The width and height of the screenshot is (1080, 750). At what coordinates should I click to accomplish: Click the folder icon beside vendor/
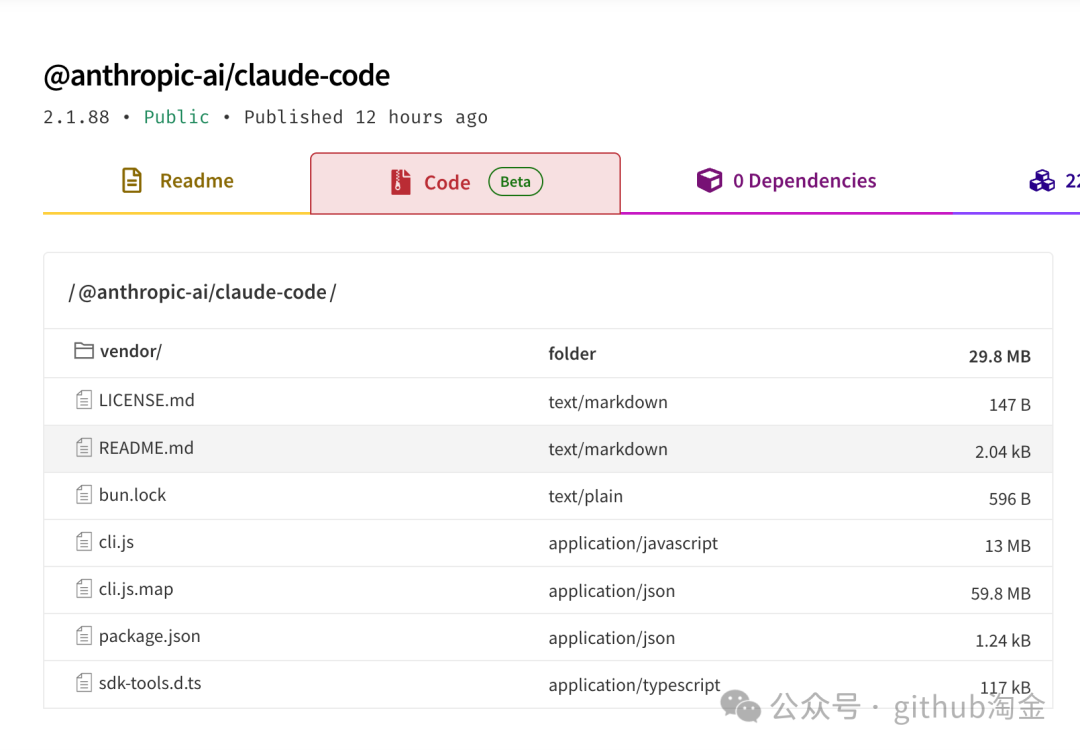coord(85,351)
